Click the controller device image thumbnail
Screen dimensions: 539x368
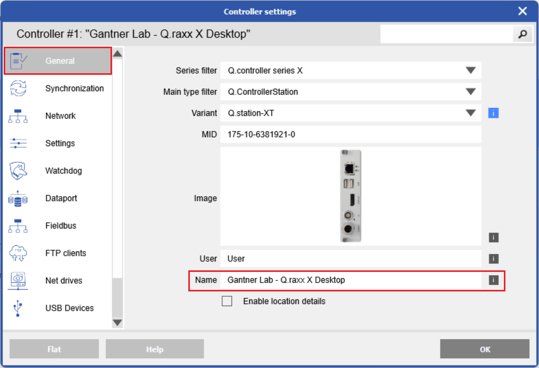click(351, 196)
